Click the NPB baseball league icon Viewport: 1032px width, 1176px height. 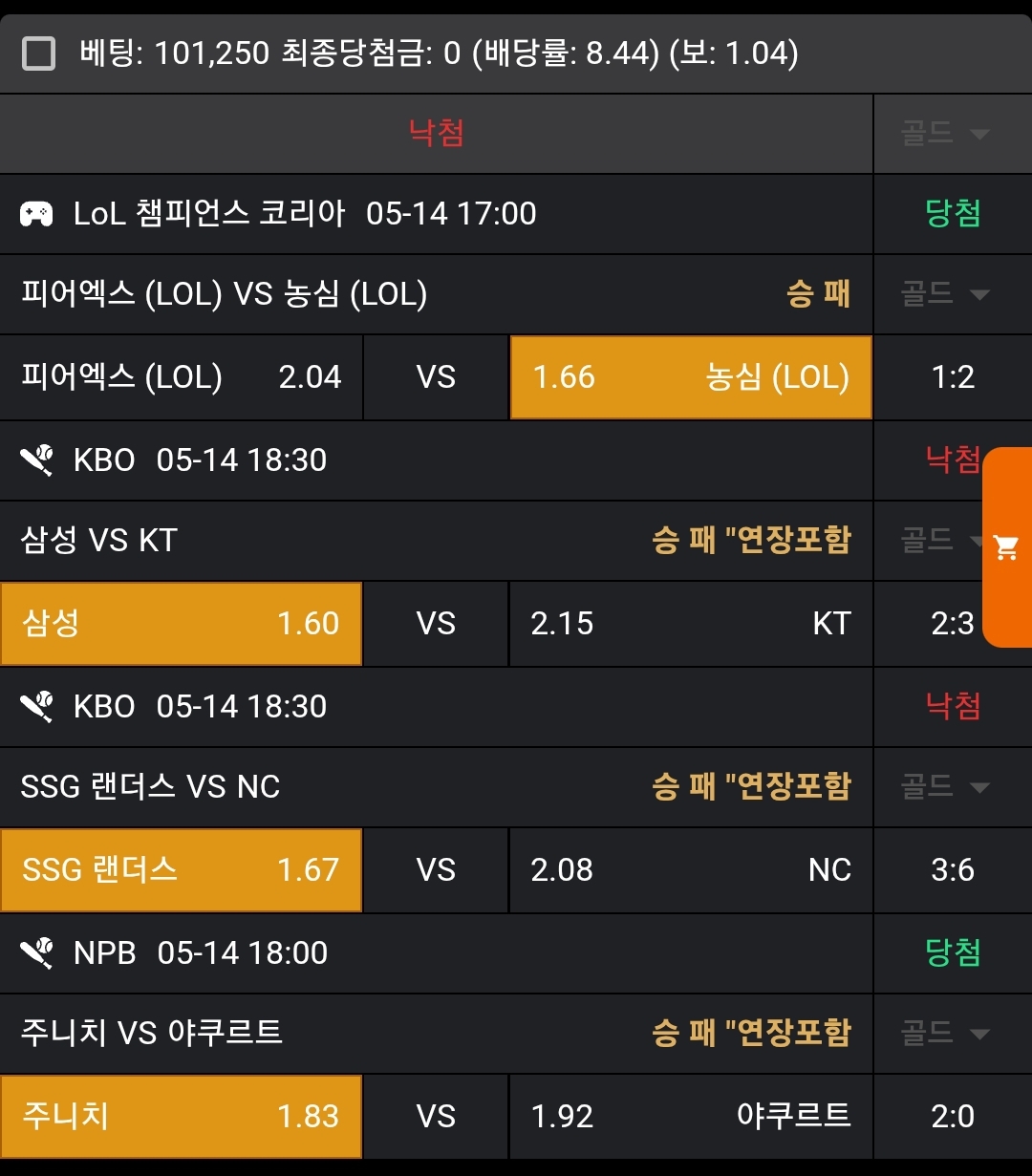pos(37,953)
